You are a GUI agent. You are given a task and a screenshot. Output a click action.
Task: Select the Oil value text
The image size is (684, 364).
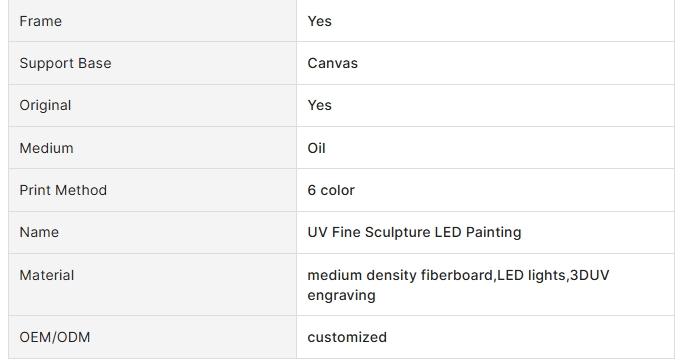316,148
